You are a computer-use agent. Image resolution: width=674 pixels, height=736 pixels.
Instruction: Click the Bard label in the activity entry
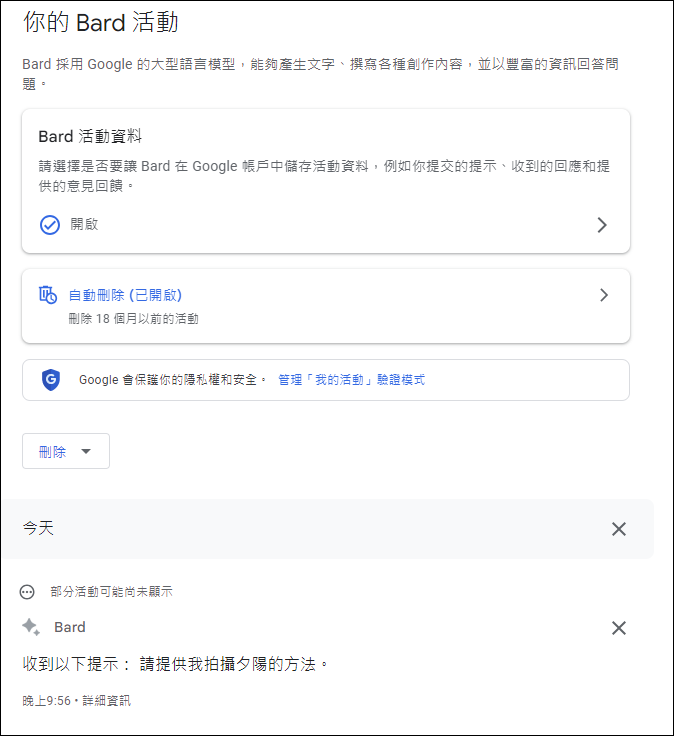70,628
